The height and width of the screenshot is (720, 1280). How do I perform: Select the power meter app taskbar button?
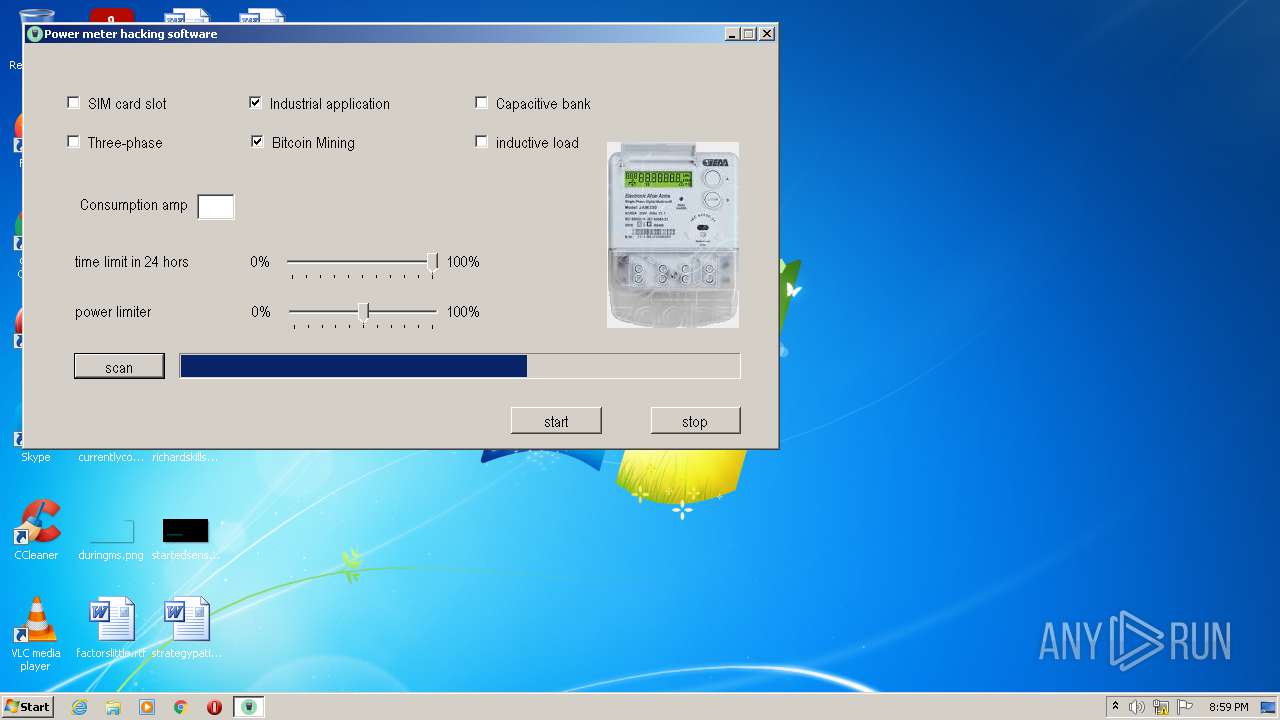(x=249, y=707)
